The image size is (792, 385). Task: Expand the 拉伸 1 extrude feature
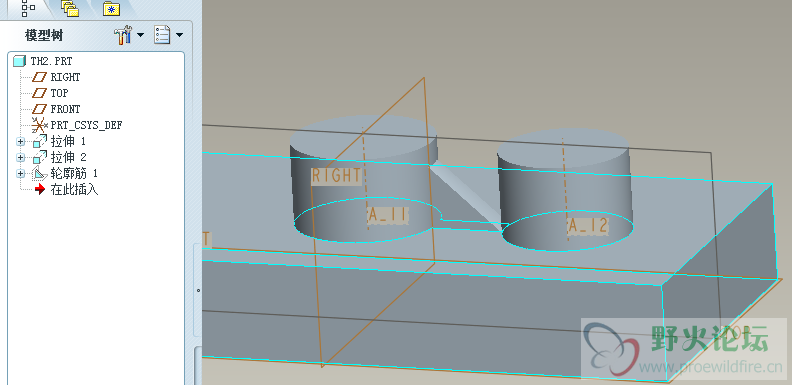coord(20,141)
